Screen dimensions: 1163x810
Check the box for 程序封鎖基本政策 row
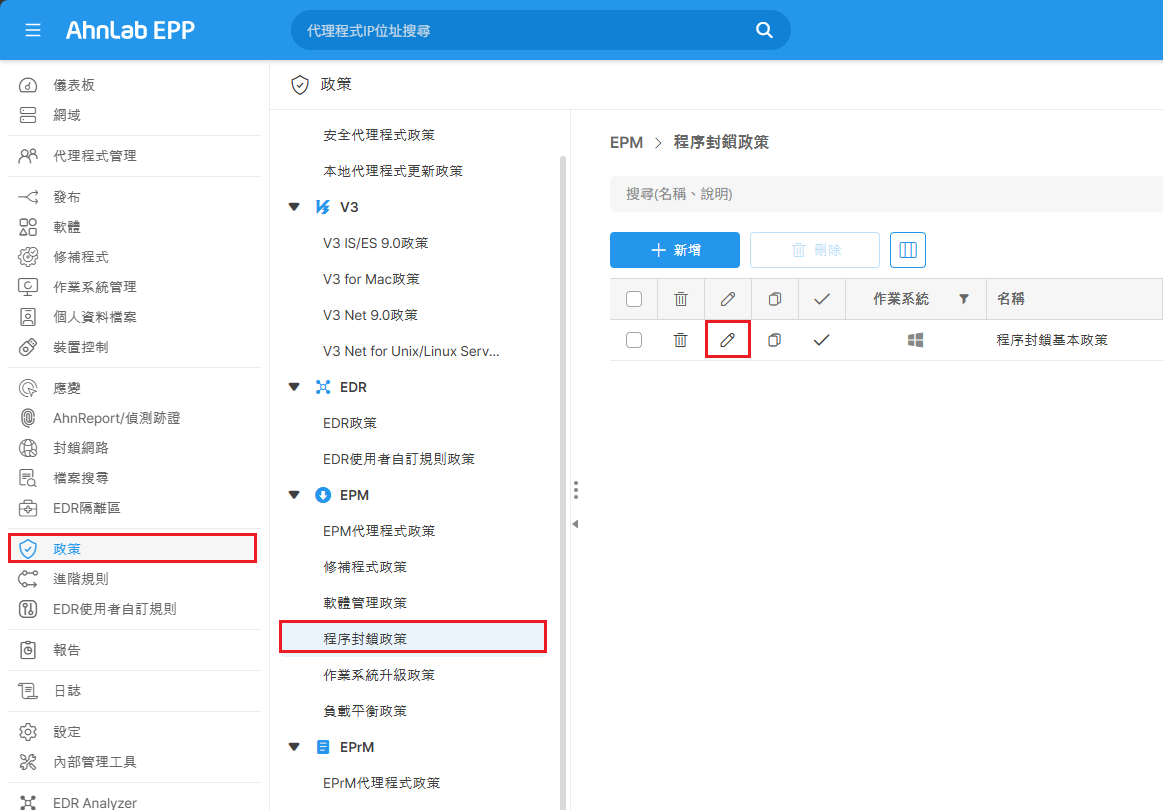point(634,340)
